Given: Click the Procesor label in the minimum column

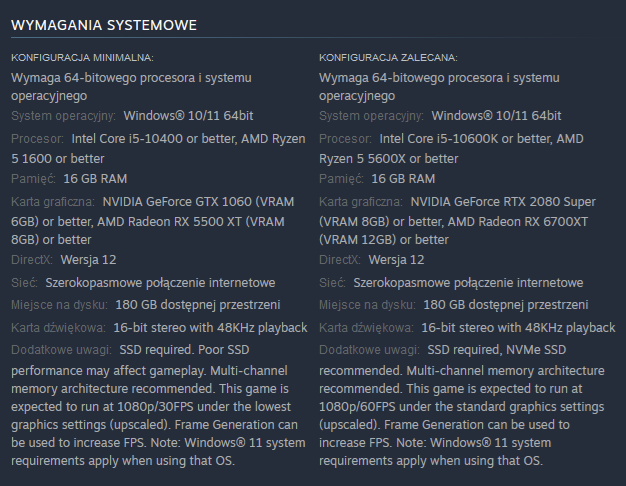Looking at the screenshot, I should pos(38,138).
